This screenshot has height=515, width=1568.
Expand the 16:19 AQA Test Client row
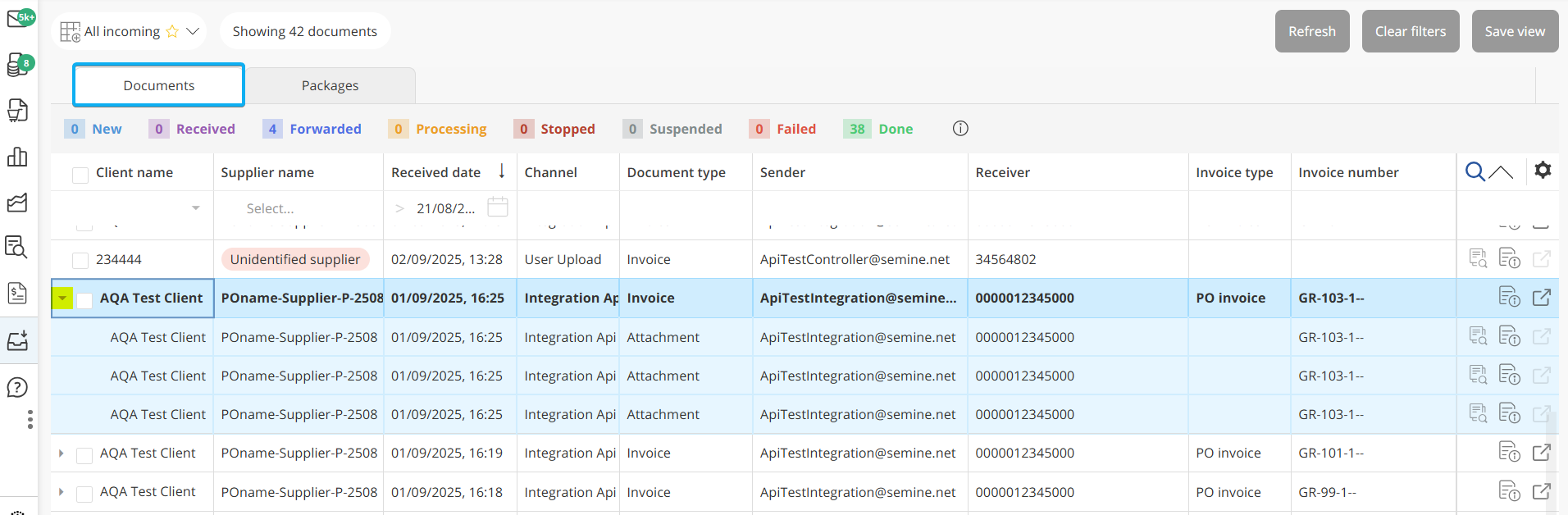point(62,453)
